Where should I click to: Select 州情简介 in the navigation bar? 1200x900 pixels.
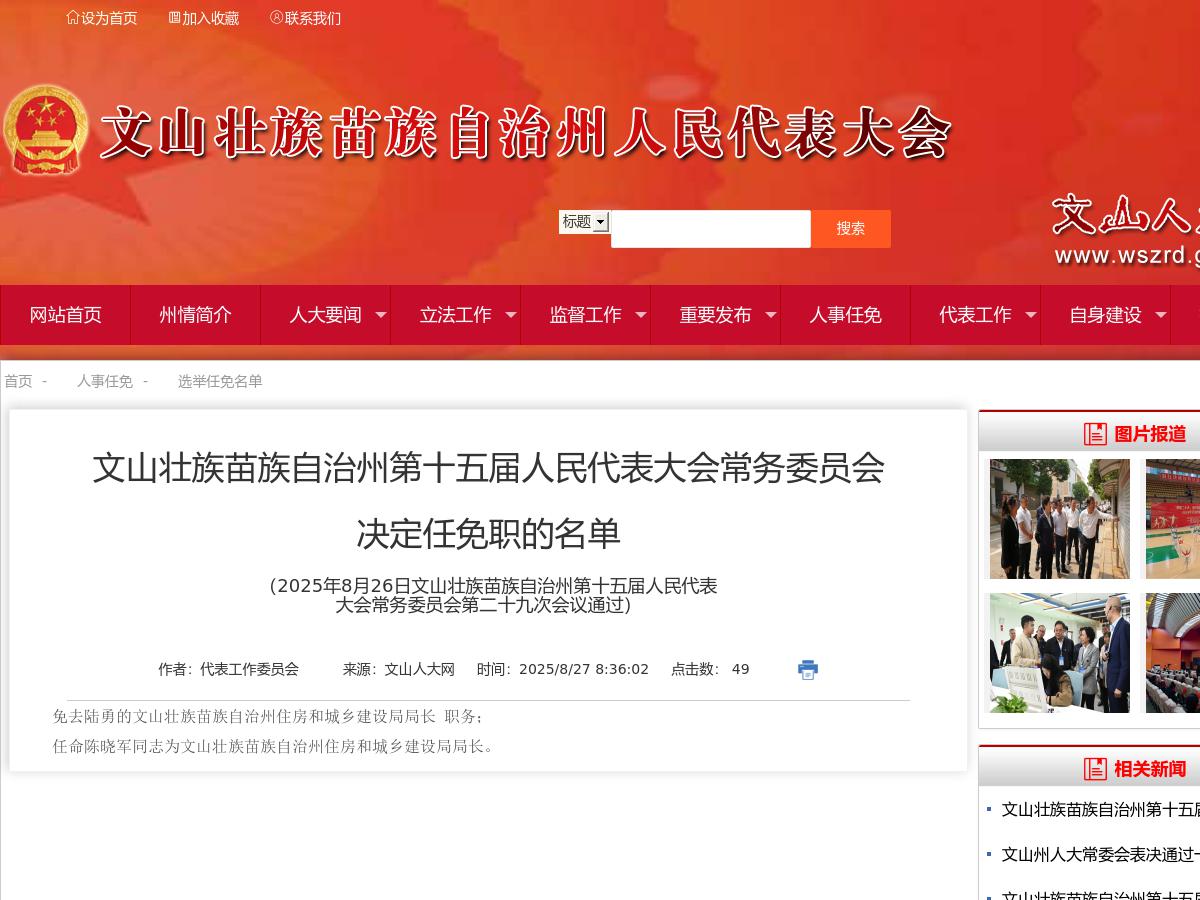pos(196,315)
